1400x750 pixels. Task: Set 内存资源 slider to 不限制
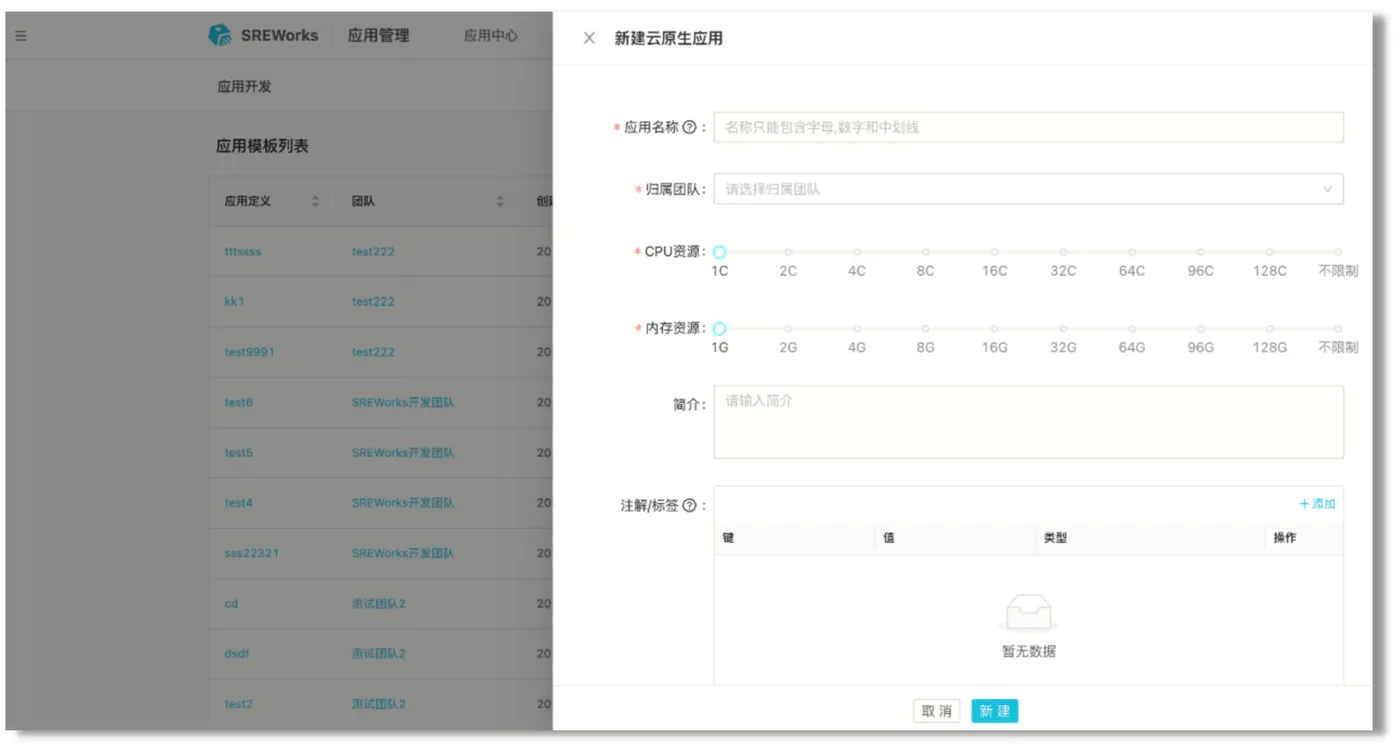pyautogui.click(x=1338, y=328)
